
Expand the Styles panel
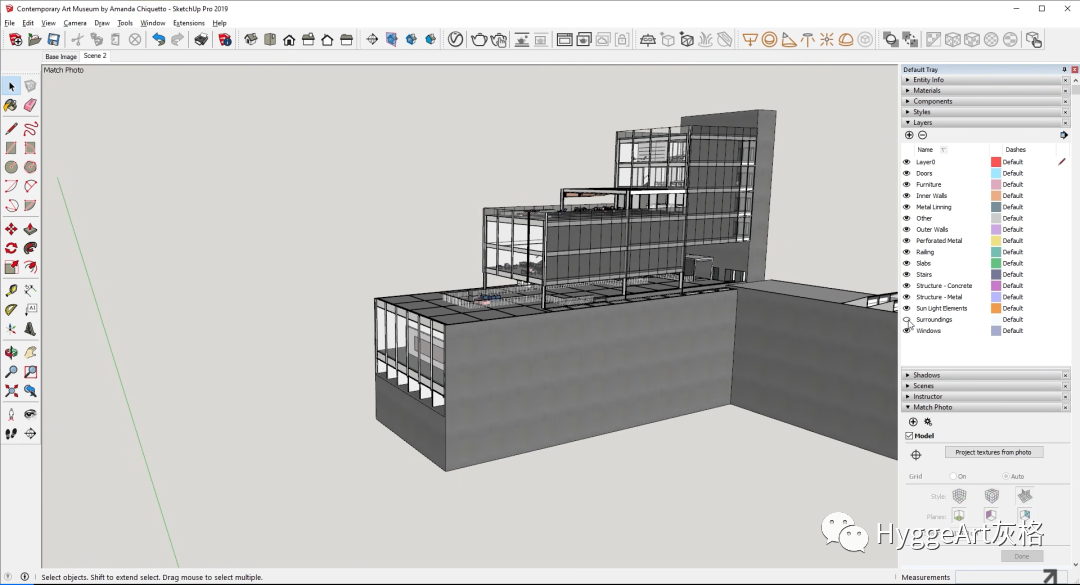pos(985,112)
